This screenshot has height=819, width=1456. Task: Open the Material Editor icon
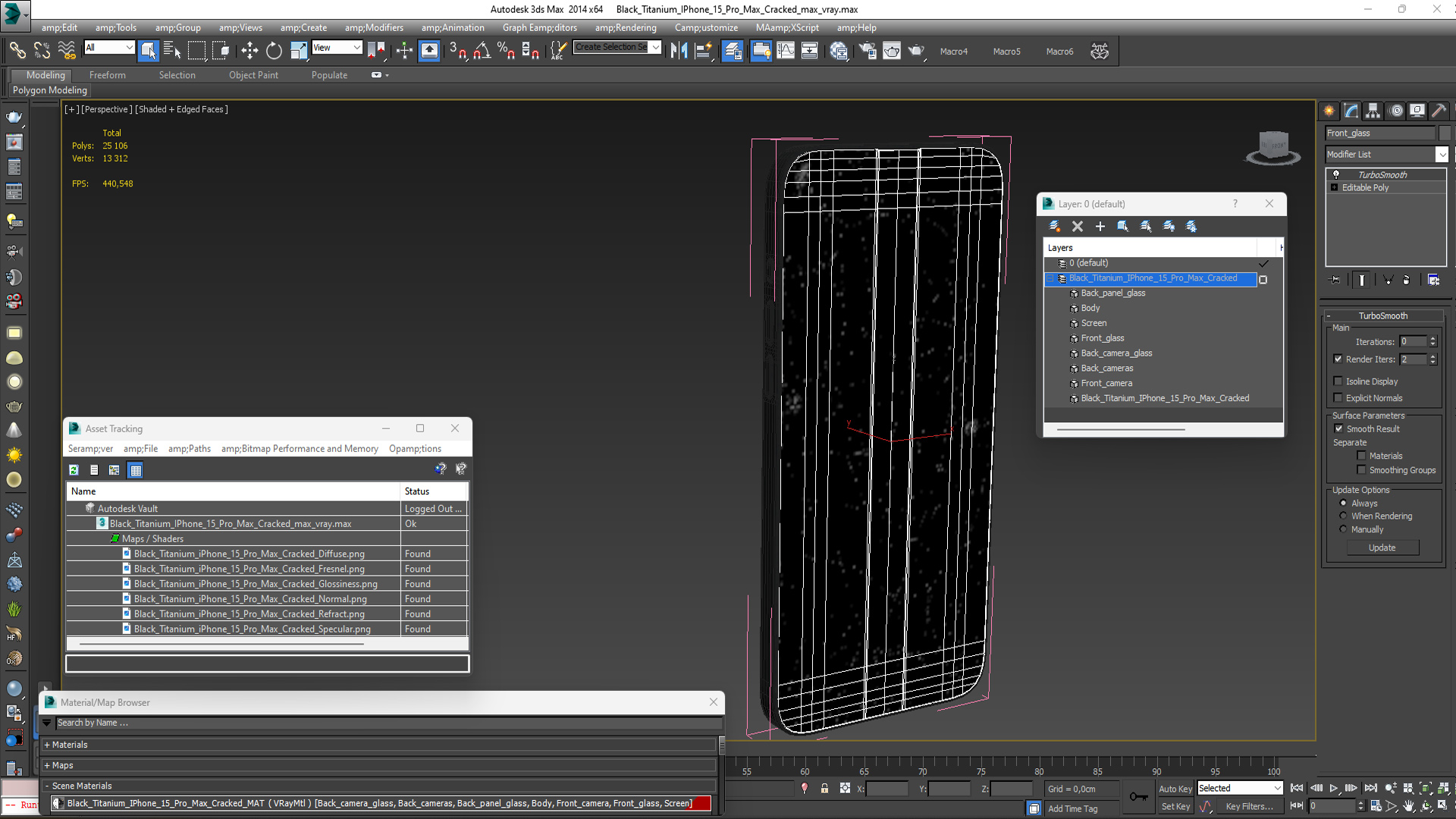(839, 51)
